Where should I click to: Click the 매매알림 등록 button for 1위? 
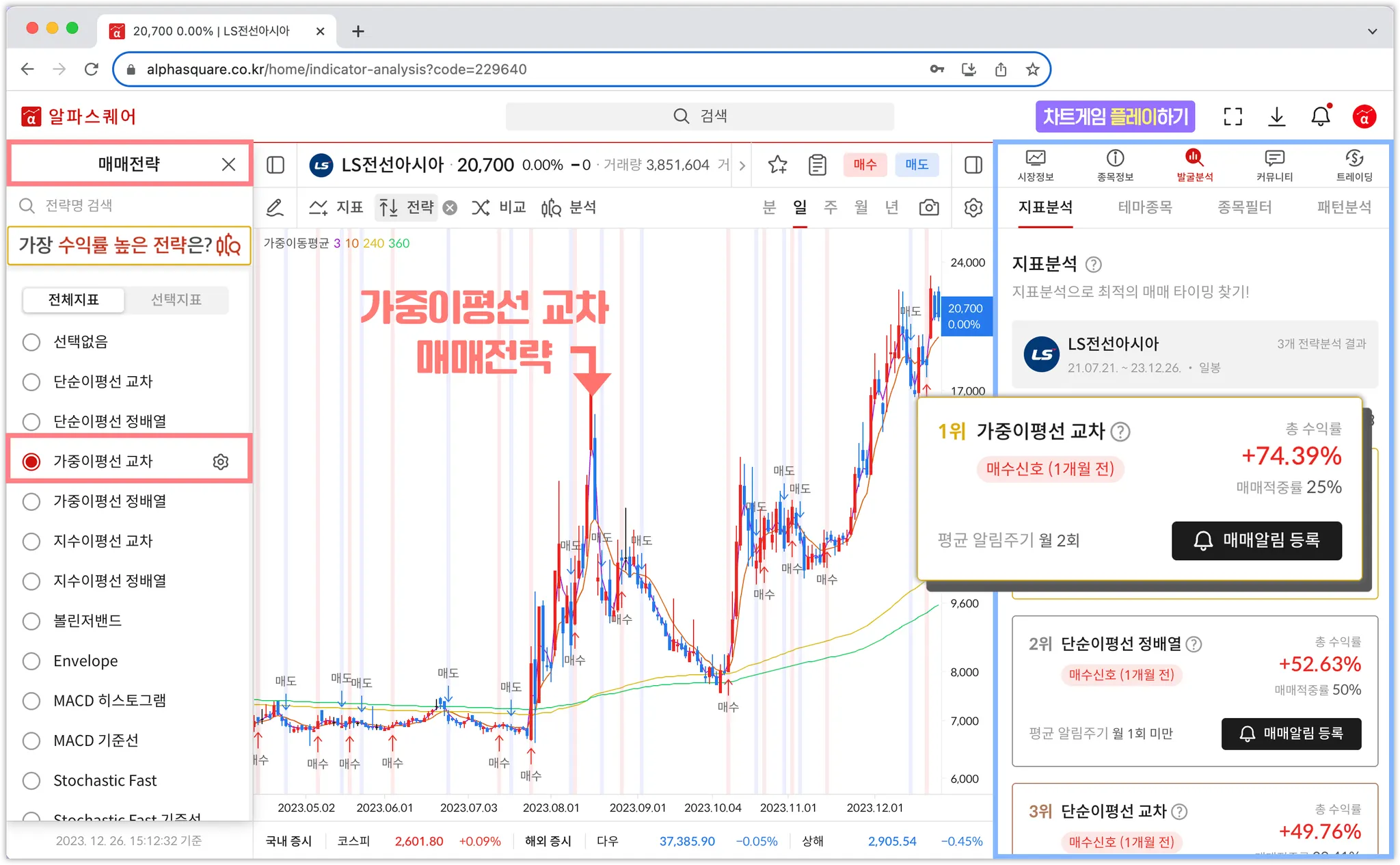(x=1256, y=540)
